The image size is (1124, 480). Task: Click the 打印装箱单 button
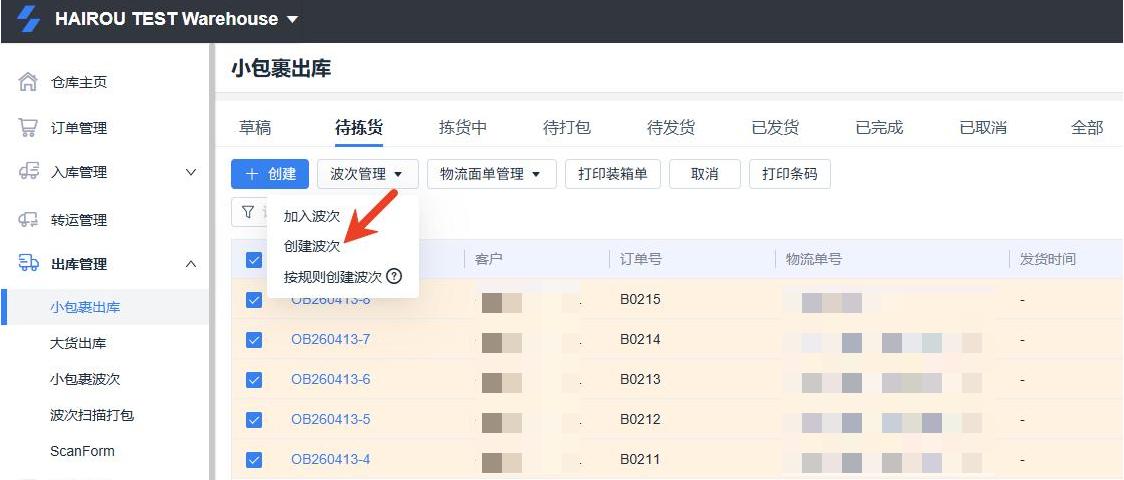pos(612,174)
